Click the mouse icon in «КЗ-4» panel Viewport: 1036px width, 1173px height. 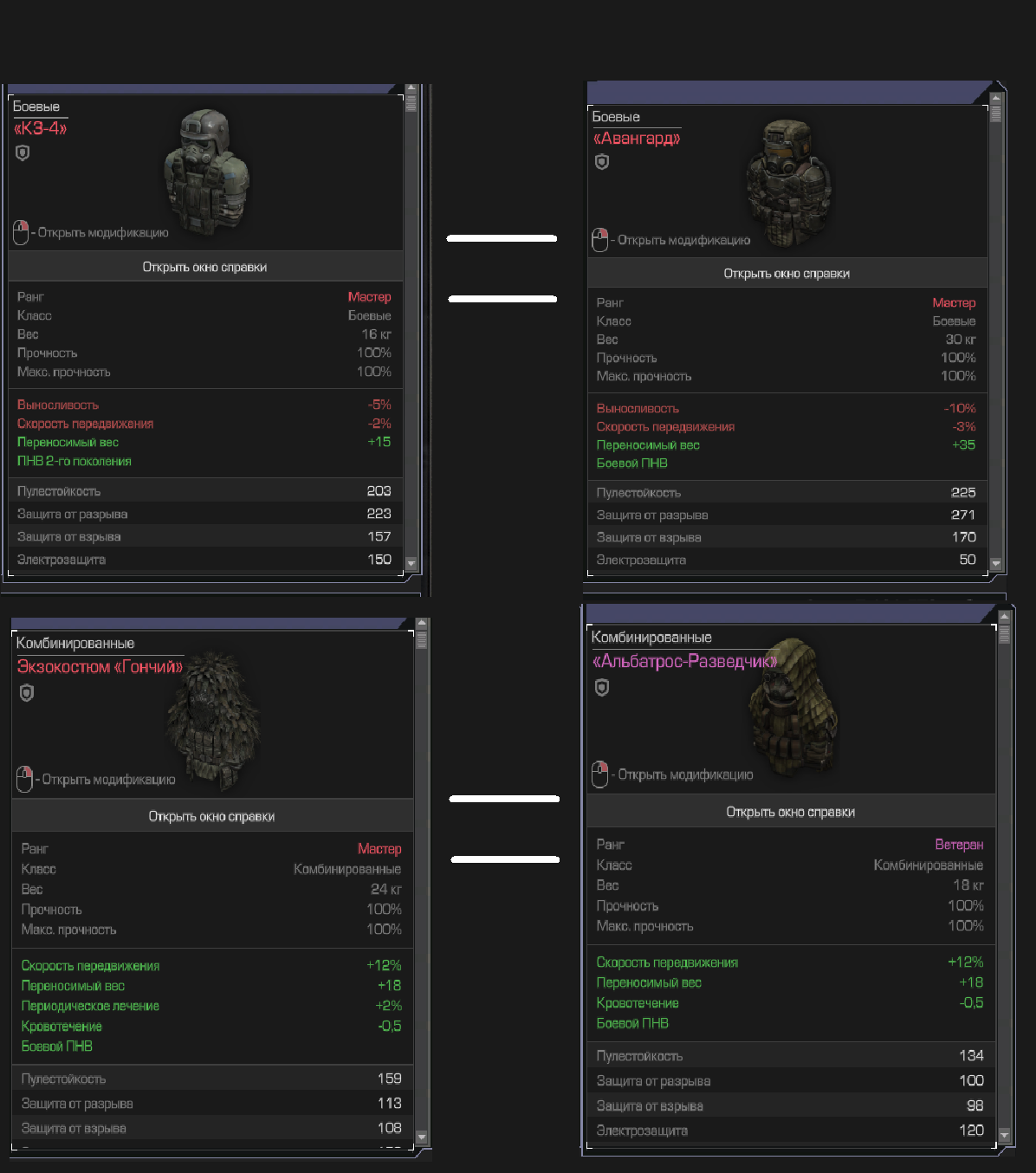(x=21, y=233)
